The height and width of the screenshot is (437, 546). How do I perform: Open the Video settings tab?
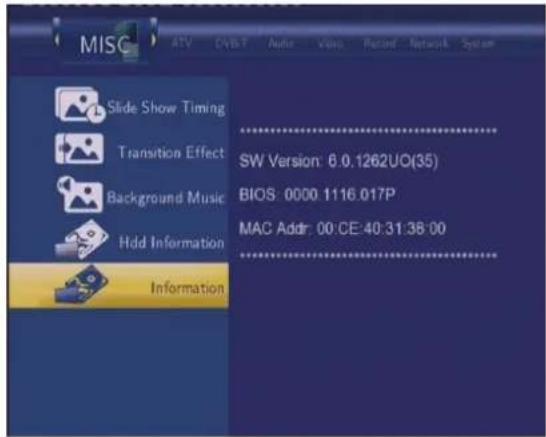330,44
